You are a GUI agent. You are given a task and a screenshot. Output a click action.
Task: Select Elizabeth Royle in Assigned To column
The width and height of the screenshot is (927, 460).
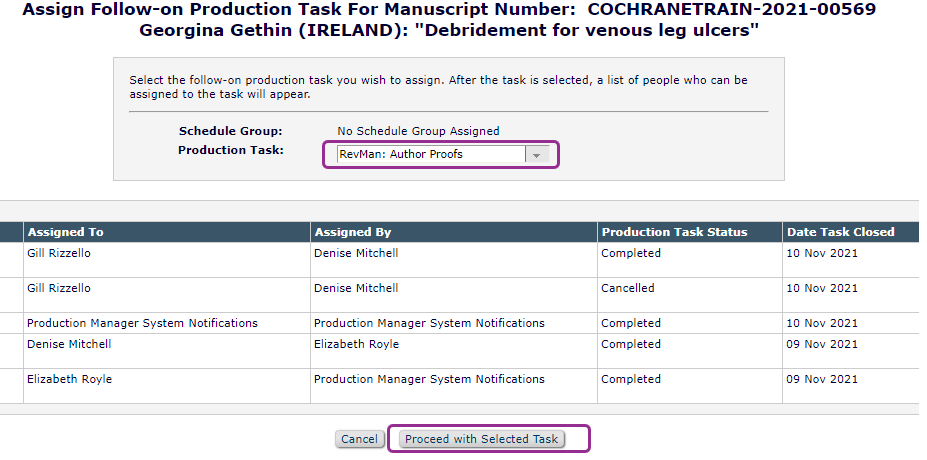pos(69,379)
